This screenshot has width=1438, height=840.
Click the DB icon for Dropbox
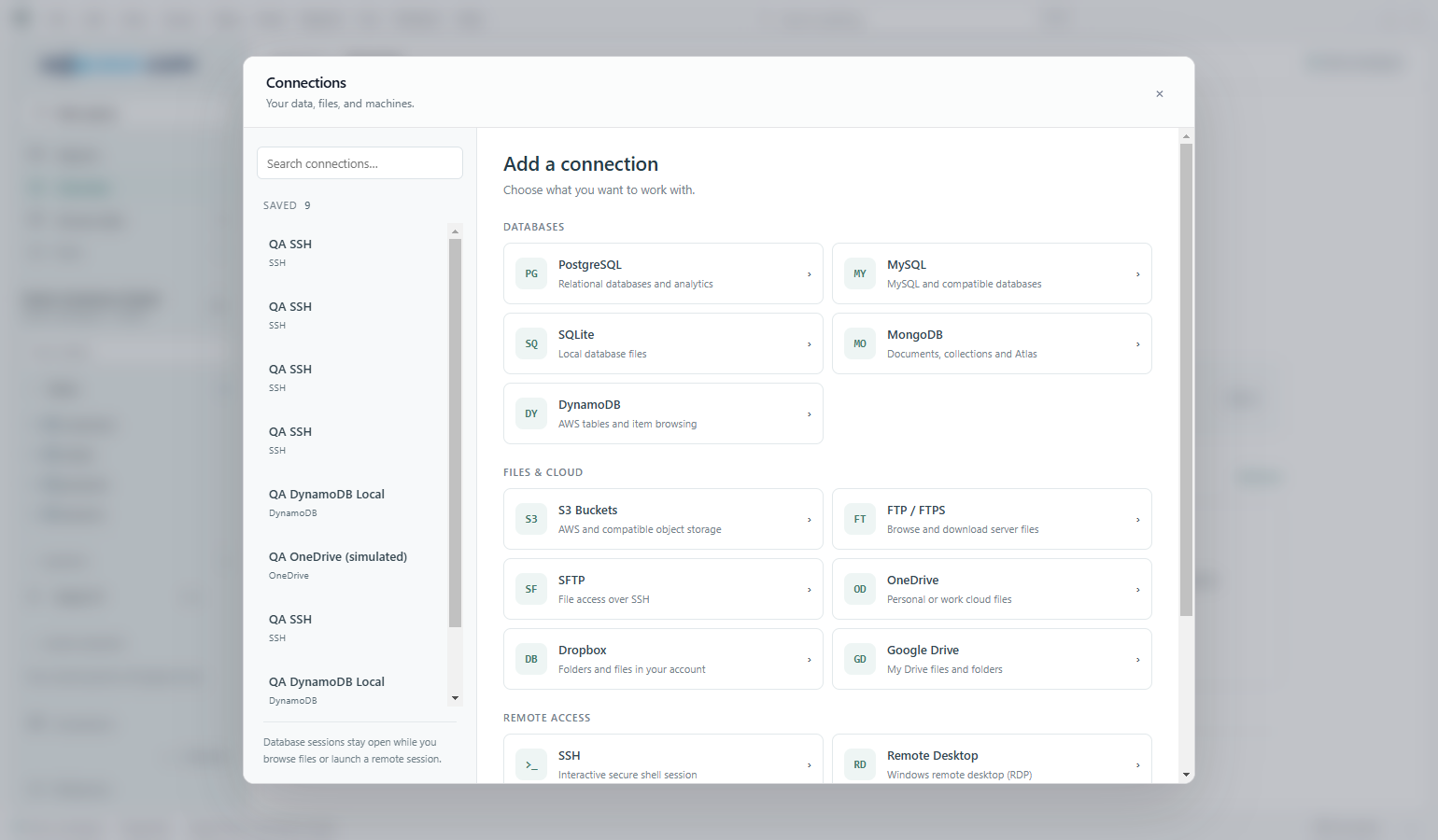click(531, 659)
